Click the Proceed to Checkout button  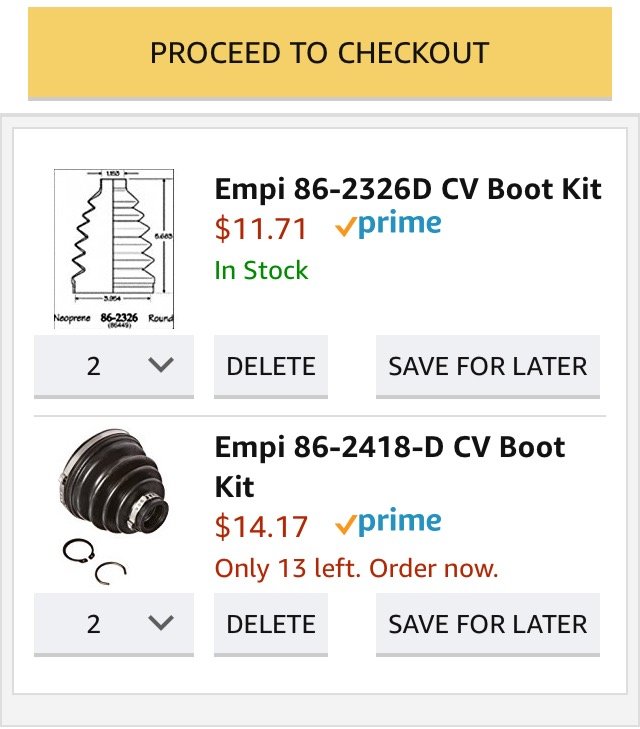pos(320,53)
